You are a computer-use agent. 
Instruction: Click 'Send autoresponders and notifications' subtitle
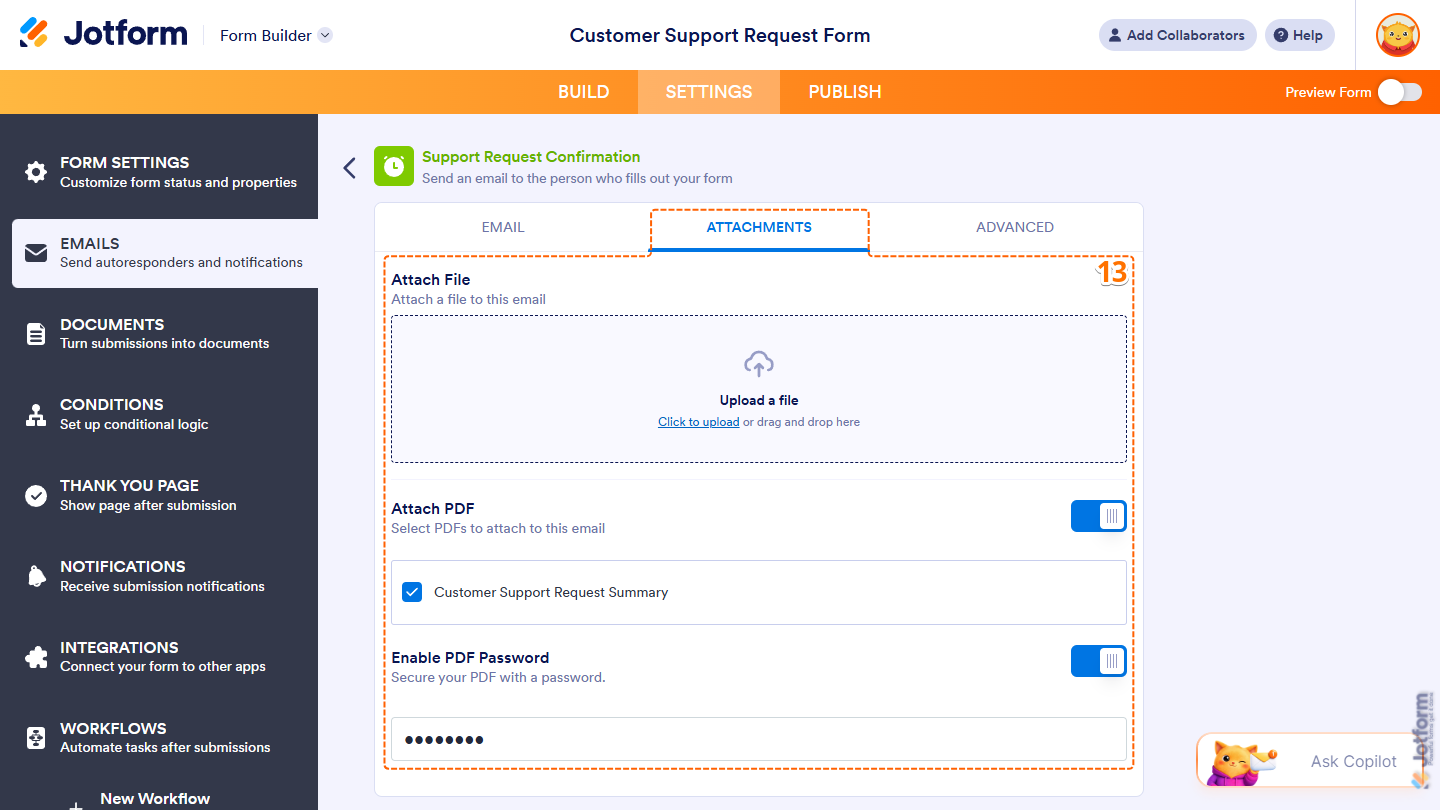181,263
